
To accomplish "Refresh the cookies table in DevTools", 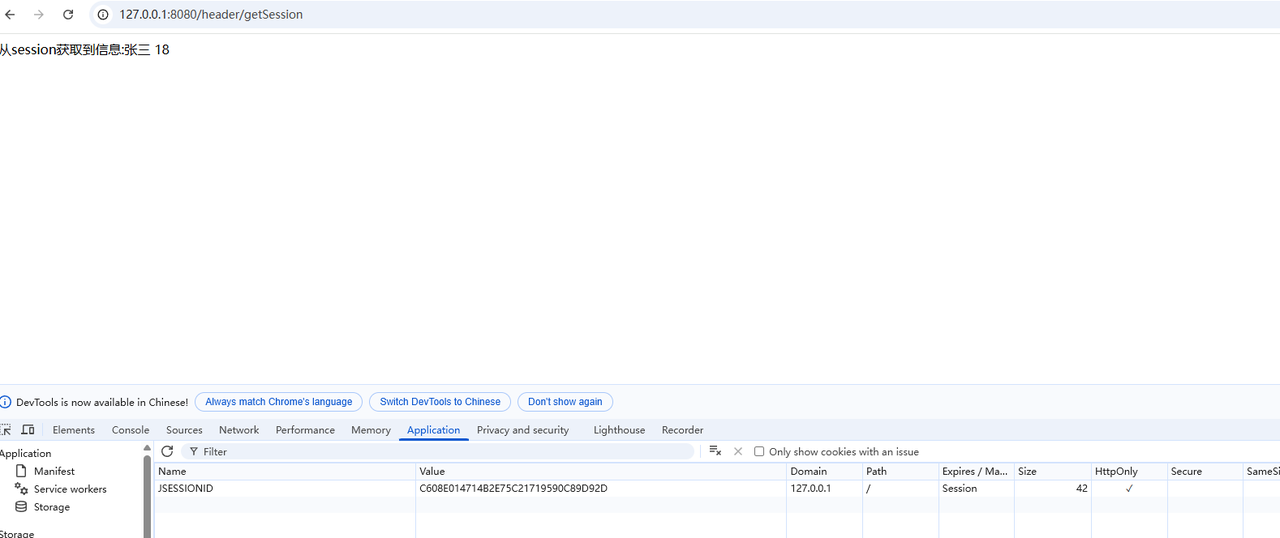I will pyautogui.click(x=167, y=452).
